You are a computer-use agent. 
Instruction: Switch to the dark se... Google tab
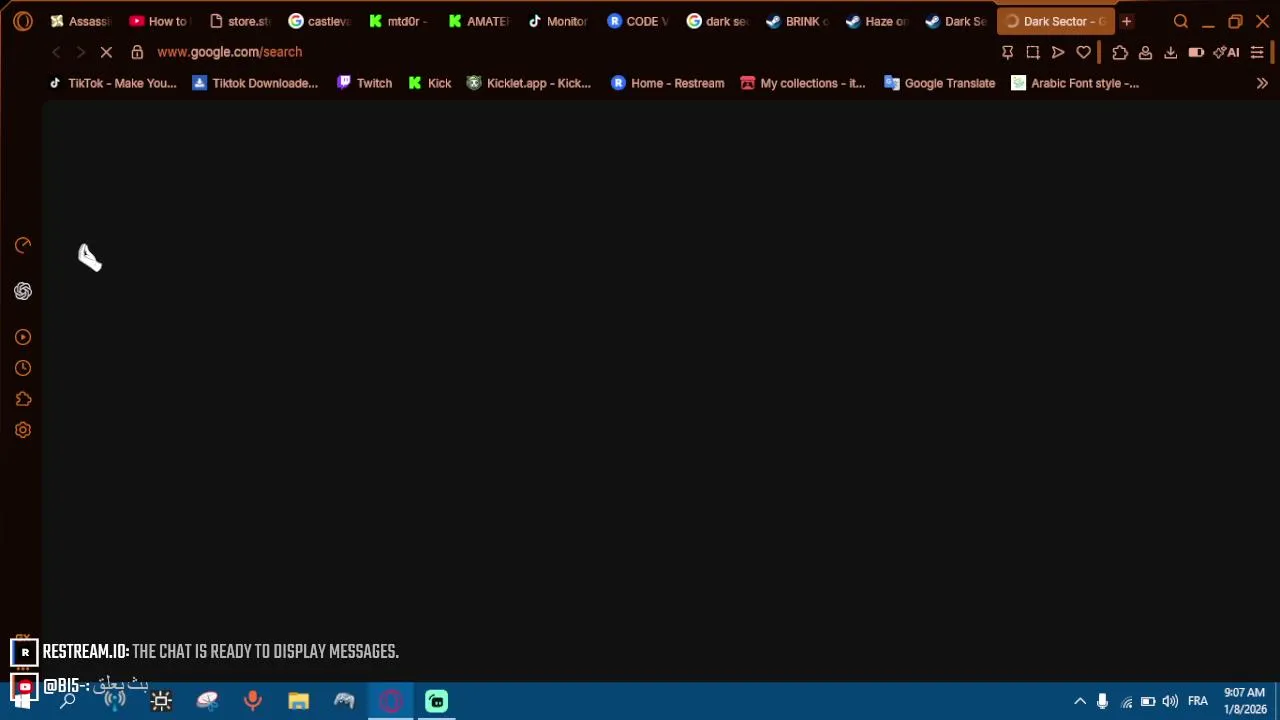716,21
